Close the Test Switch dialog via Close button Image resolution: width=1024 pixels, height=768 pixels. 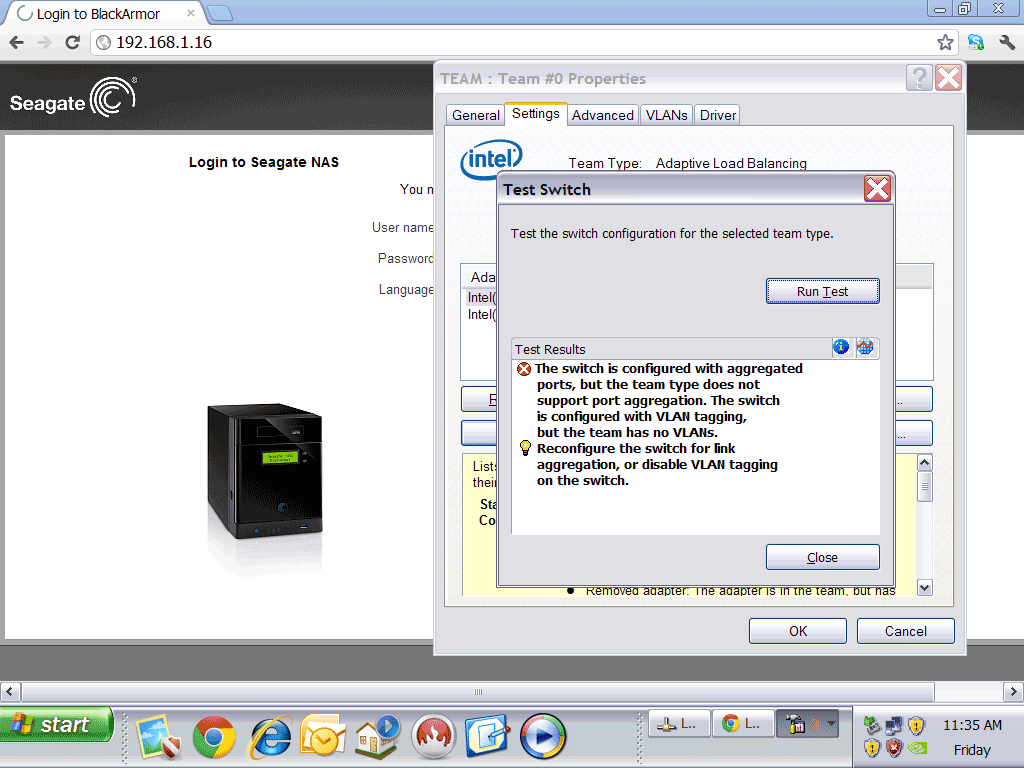tap(822, 558)
